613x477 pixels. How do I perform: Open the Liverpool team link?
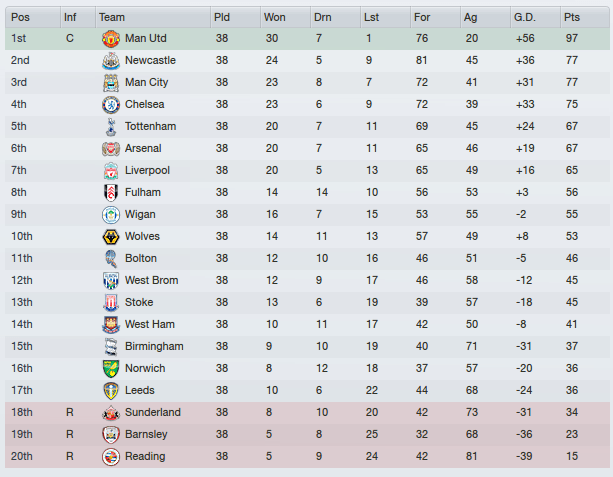147,170
